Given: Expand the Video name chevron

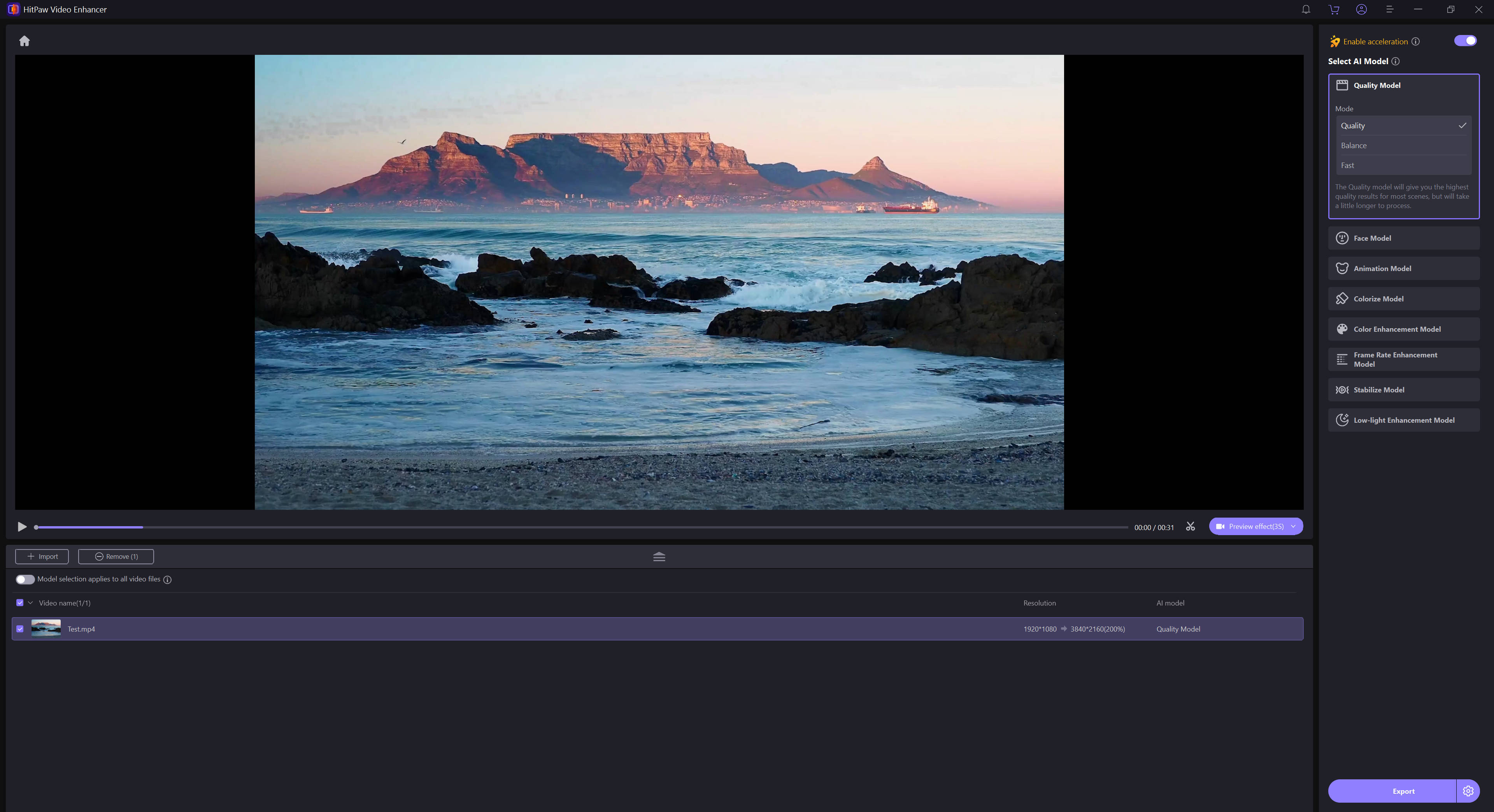Looking at the screenshot, I should [31, 603].
